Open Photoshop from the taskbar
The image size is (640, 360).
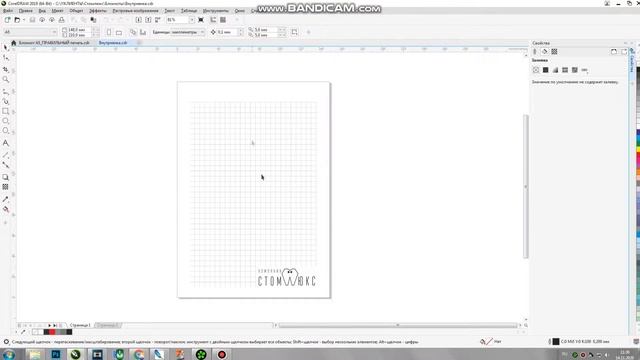point(56,354)
